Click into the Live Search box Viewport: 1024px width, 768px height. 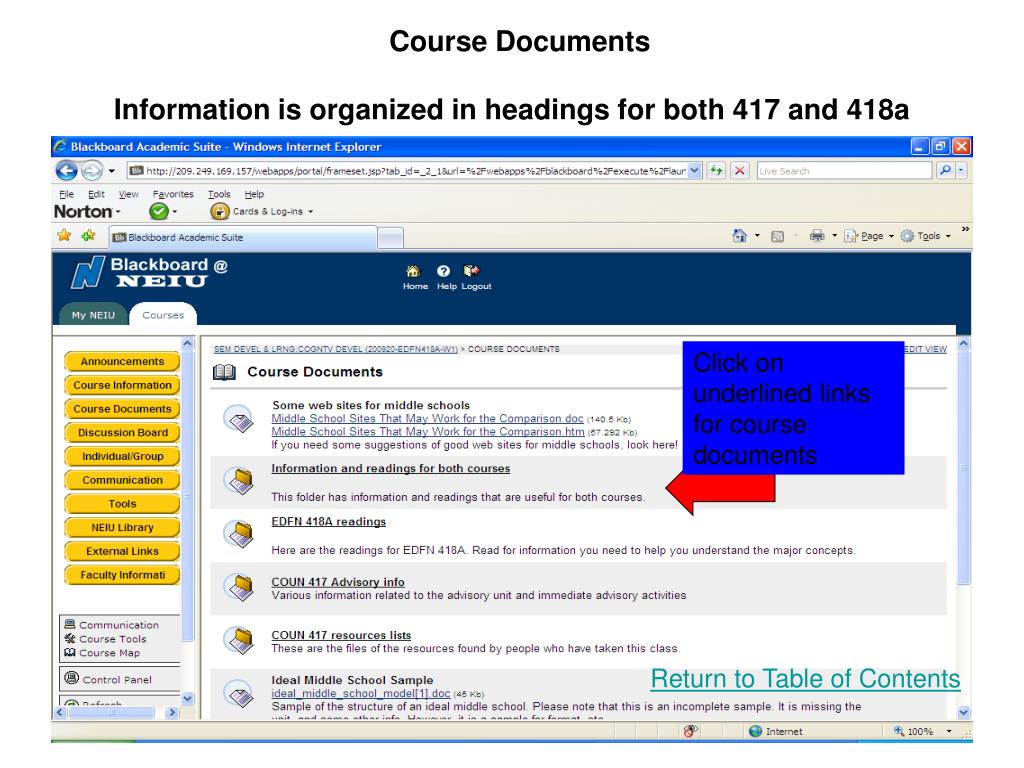tap(844, 171)
